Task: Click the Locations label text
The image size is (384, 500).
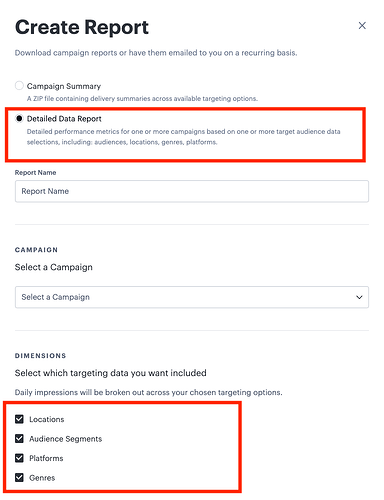Action: pyautogui.click(x=47, y=419)
